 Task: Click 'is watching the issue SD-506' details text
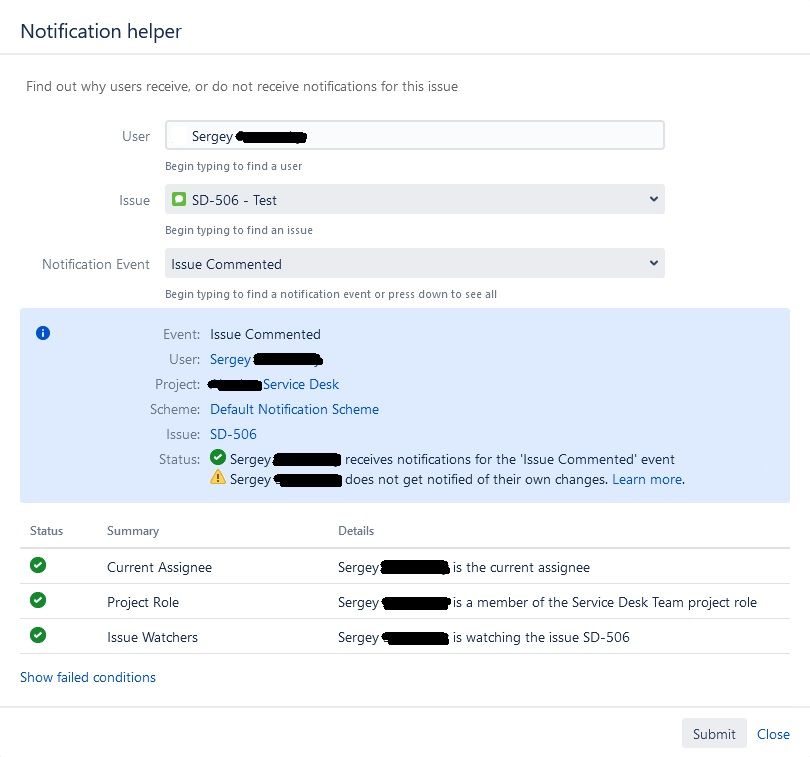[541, 637]
